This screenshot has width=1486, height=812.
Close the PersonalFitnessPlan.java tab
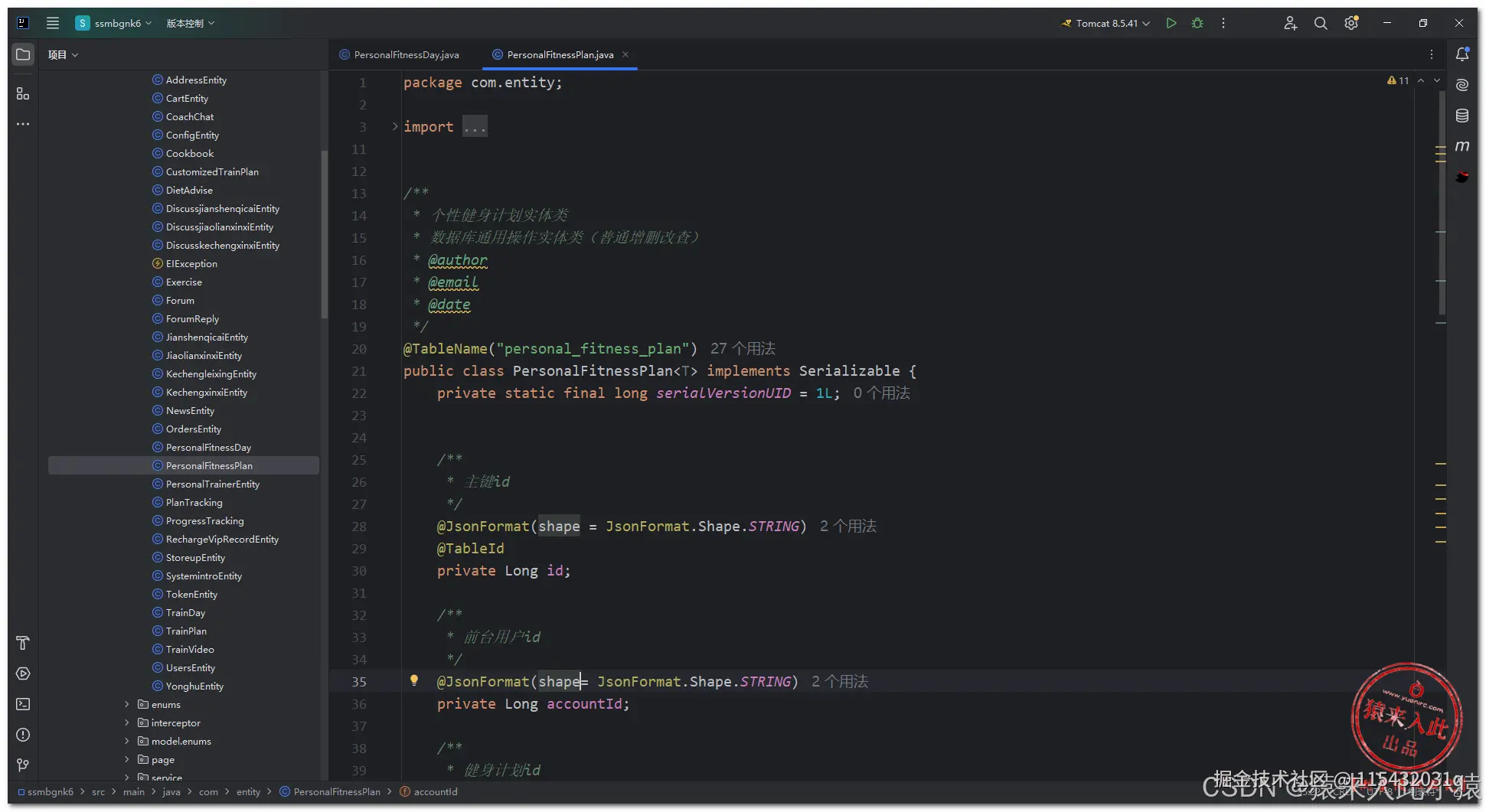point(625,54)
